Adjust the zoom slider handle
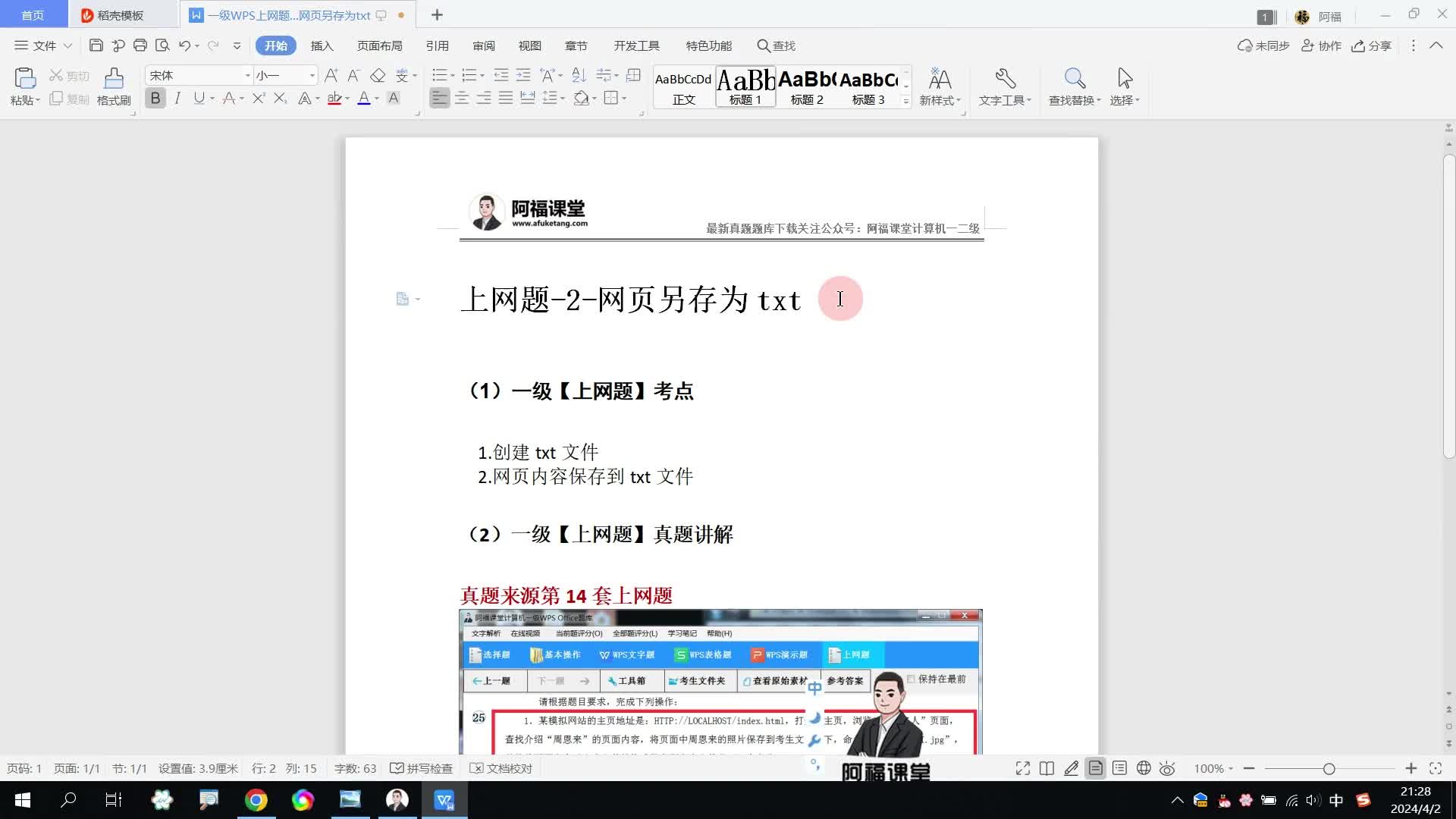This screenshot has width=1456, height=819. [x=1329, y=768]
